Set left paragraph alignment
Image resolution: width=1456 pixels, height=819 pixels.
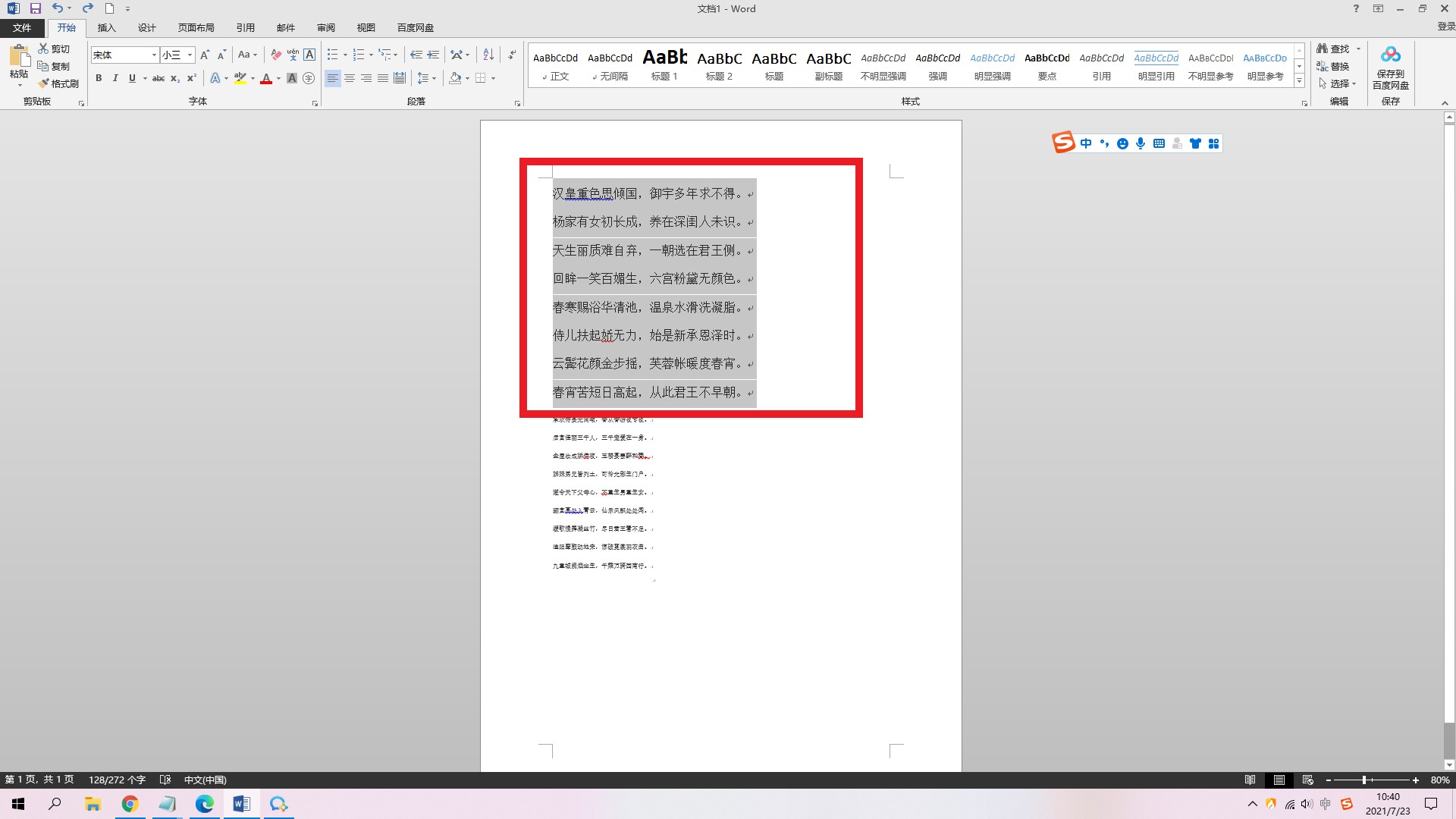coord(333,78)
